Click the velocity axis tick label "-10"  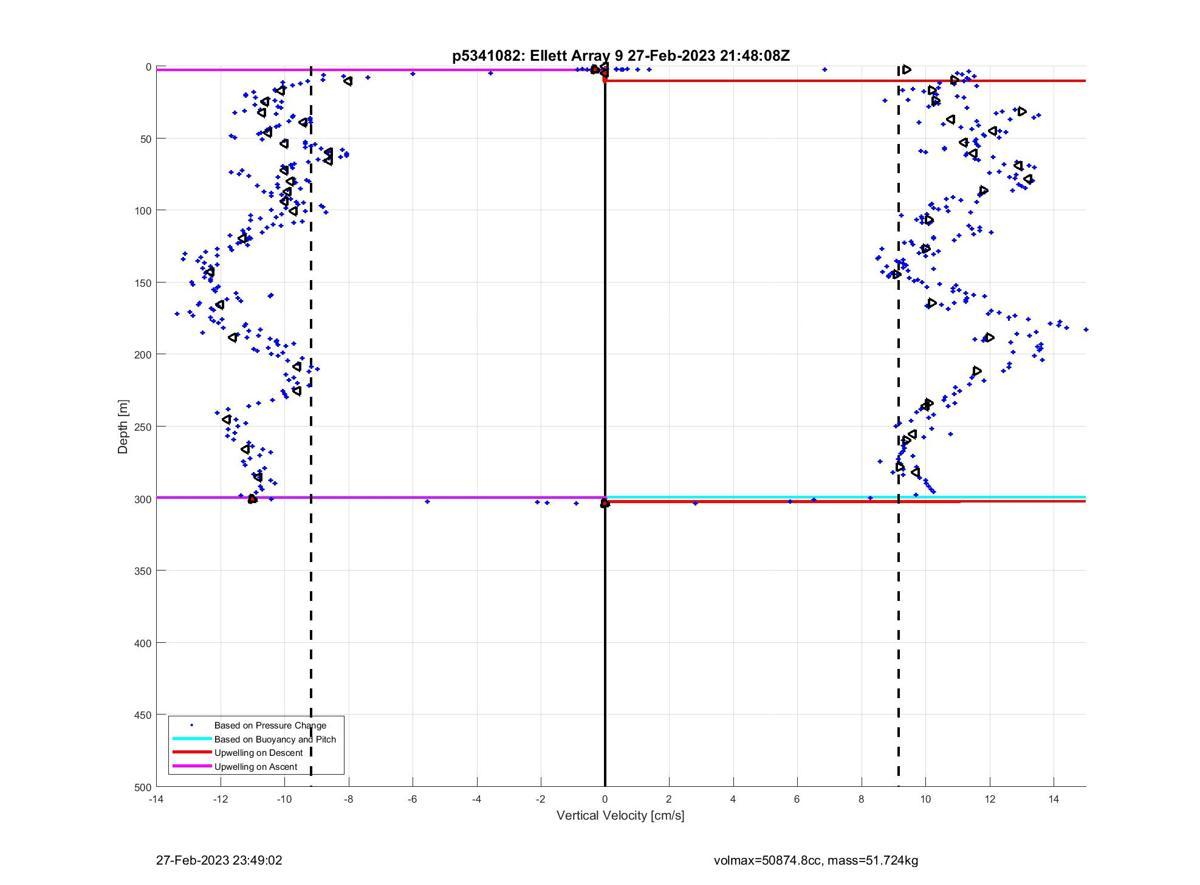(284, 799)
